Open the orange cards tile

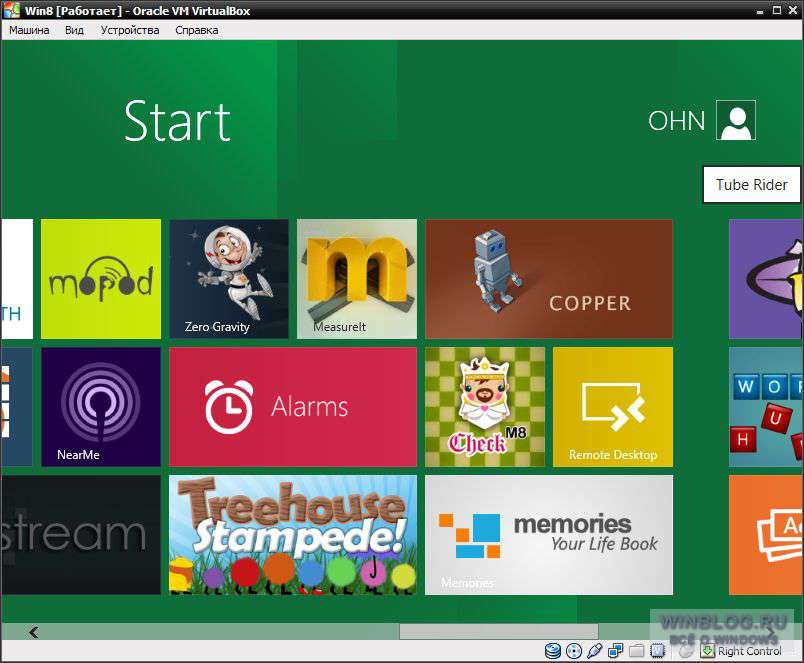[766, 535]
